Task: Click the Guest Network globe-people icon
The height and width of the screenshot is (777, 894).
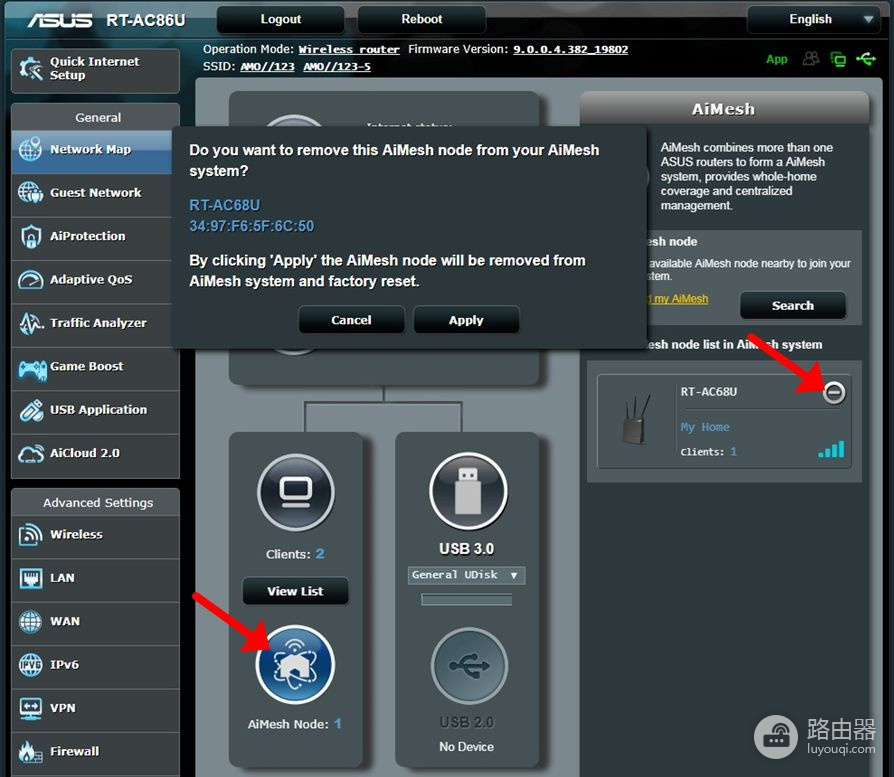Action: point(31,193)
